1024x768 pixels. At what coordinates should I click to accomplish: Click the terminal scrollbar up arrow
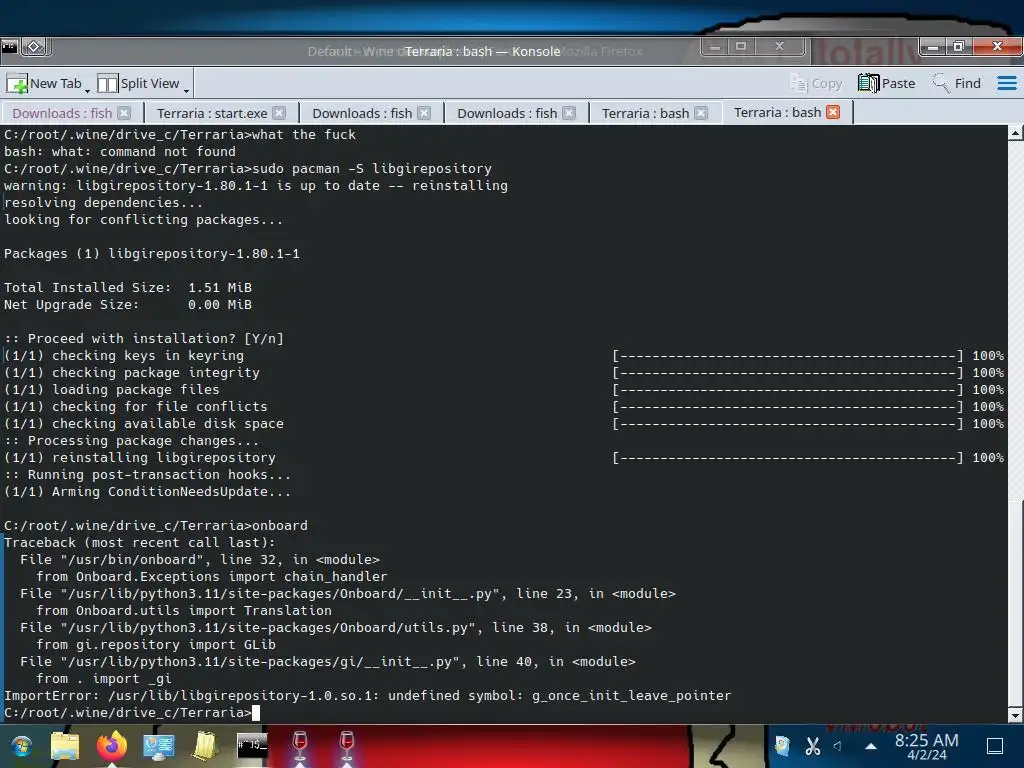[1016, 133]
